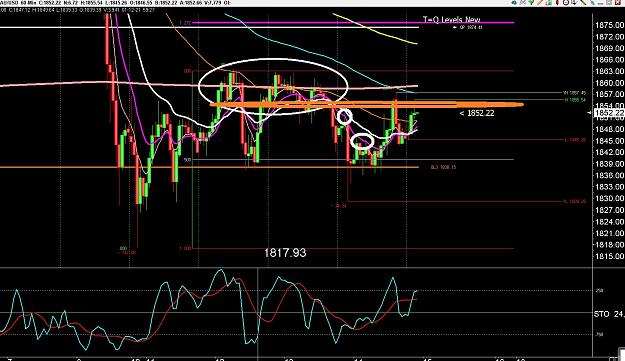The height and width of the screenshot is (361, 625).
Task: Click the 1824.00 price axis label
Action: (609, 222)
